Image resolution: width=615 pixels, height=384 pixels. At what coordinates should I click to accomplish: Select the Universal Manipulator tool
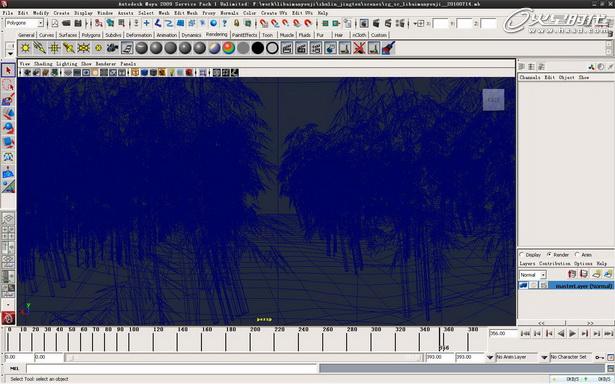(8, 157)
